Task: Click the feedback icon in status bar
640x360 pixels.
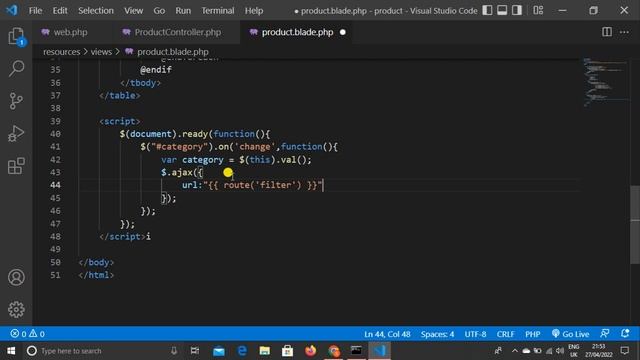Action: pyautogui.click(x=605, y=333)
